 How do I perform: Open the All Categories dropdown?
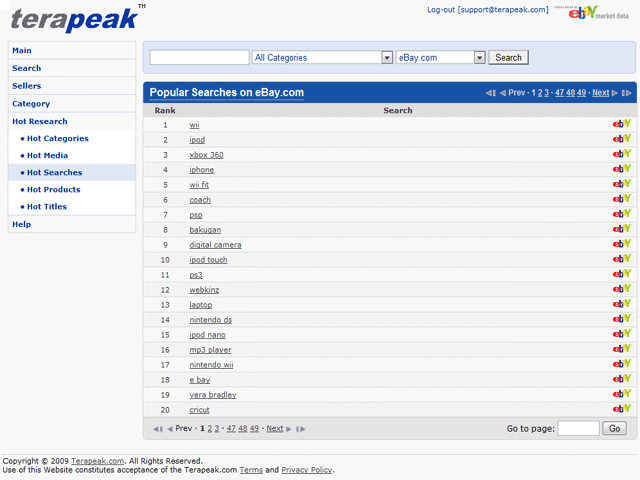[322, 58]
